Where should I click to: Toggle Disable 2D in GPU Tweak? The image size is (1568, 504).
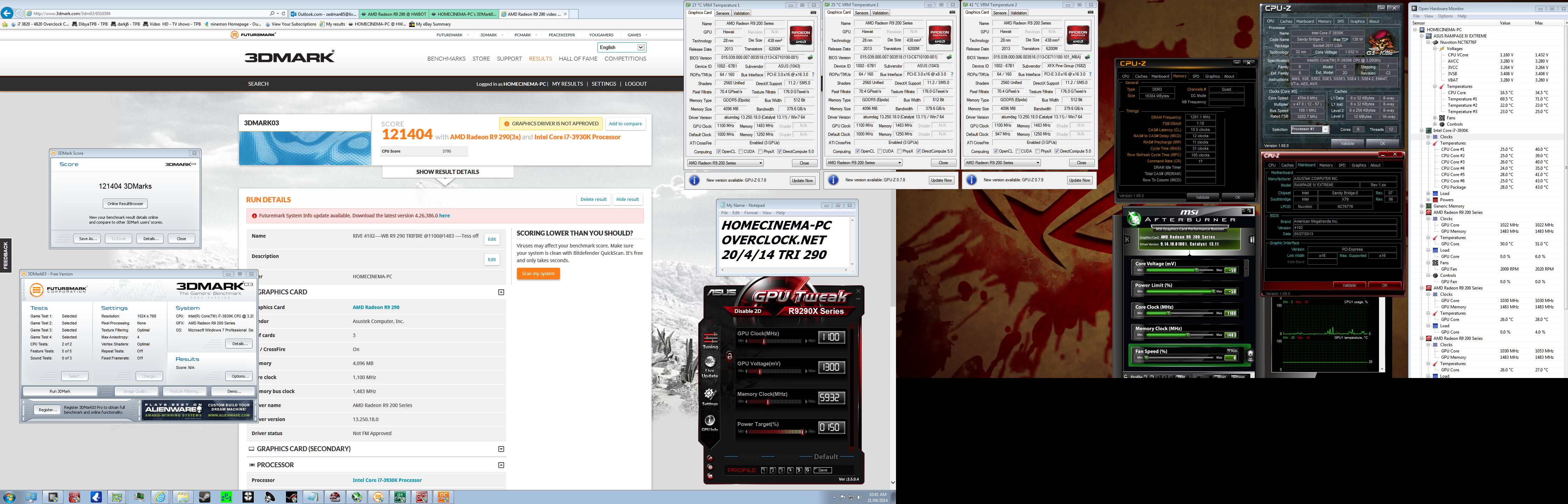(747, 311)
